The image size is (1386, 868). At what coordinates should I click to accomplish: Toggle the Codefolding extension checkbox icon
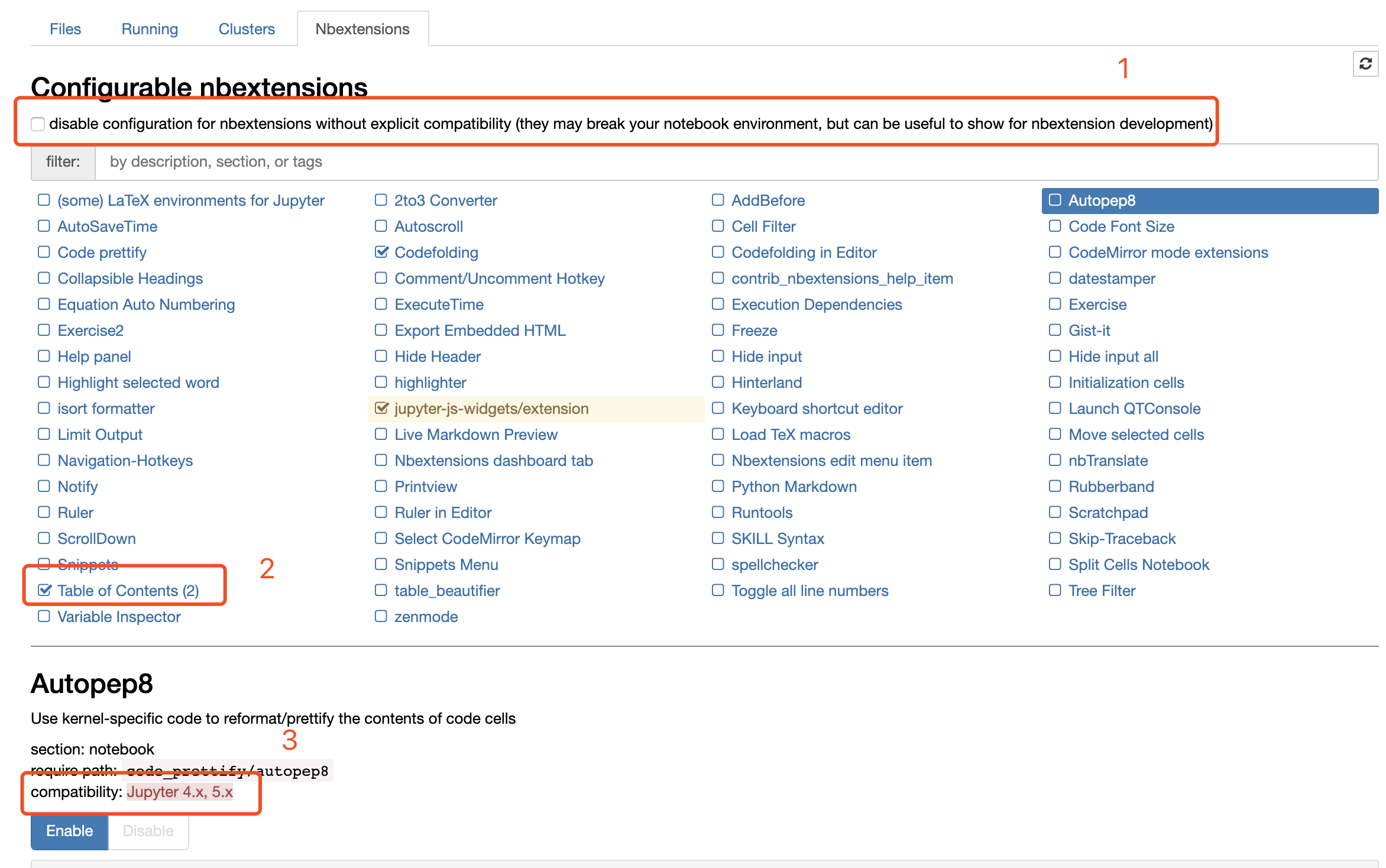click(381, 252)
